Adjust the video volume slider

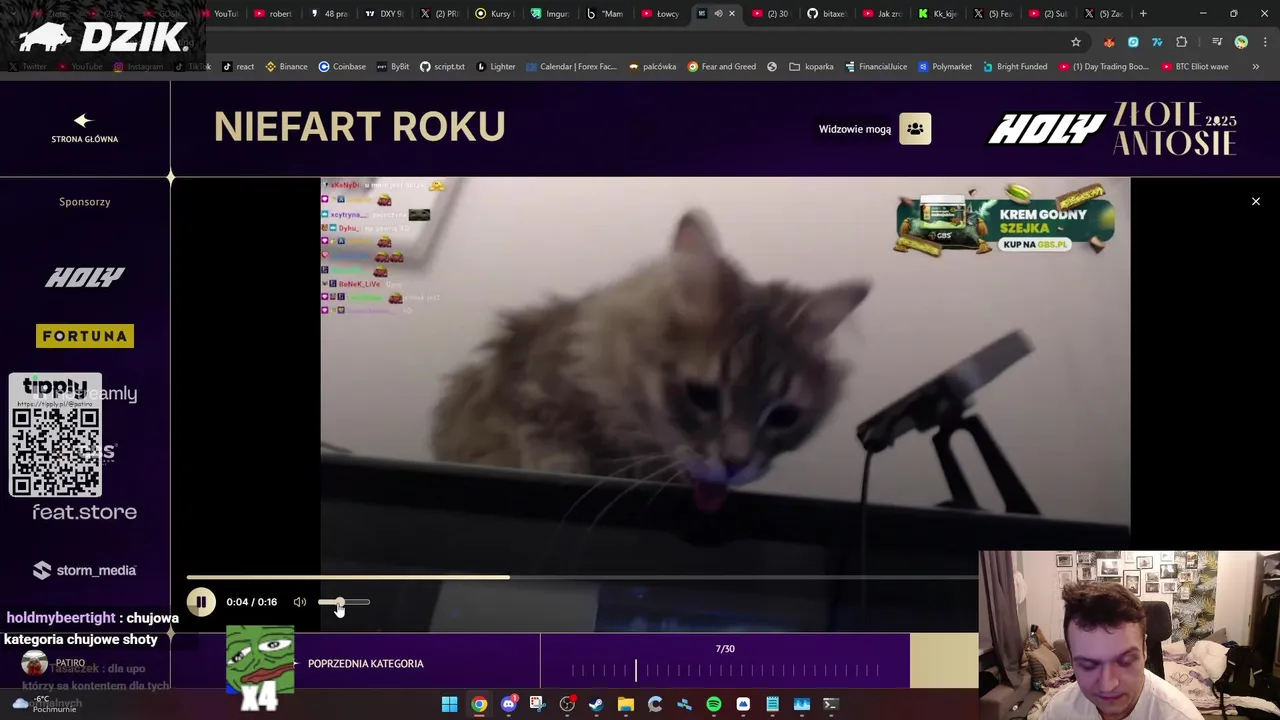[344, 602]
